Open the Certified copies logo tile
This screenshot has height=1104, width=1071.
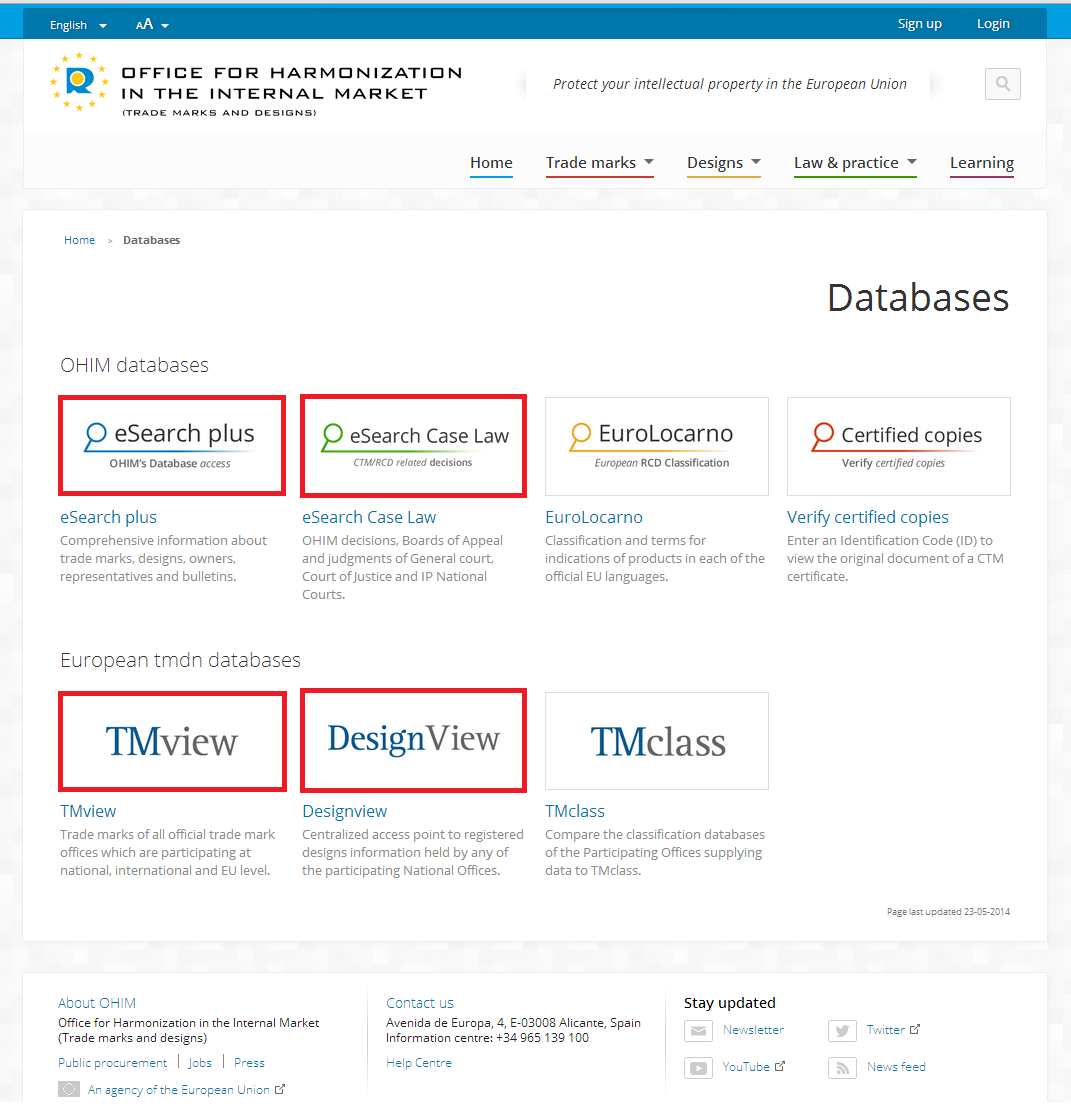pyautogui.click(x=898, y=446)
